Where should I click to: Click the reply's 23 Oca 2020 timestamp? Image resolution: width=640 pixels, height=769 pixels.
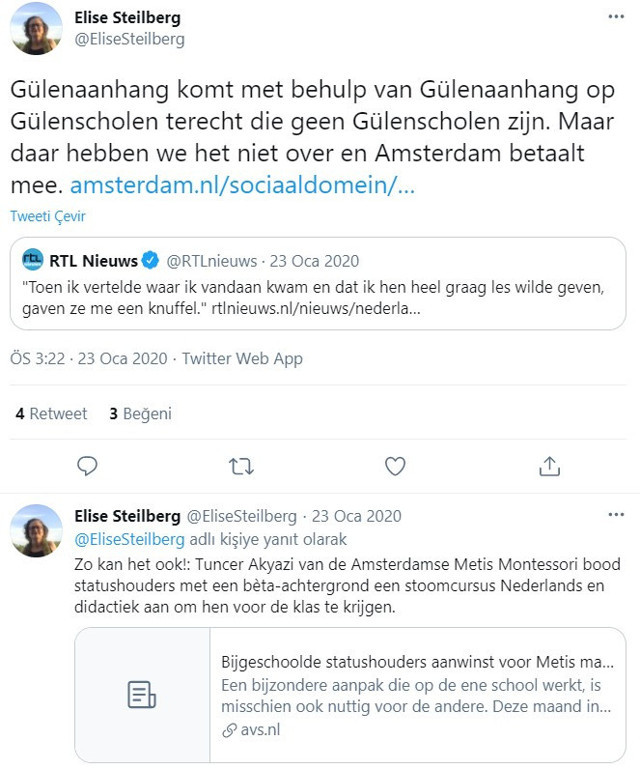(x=357, y=516)
